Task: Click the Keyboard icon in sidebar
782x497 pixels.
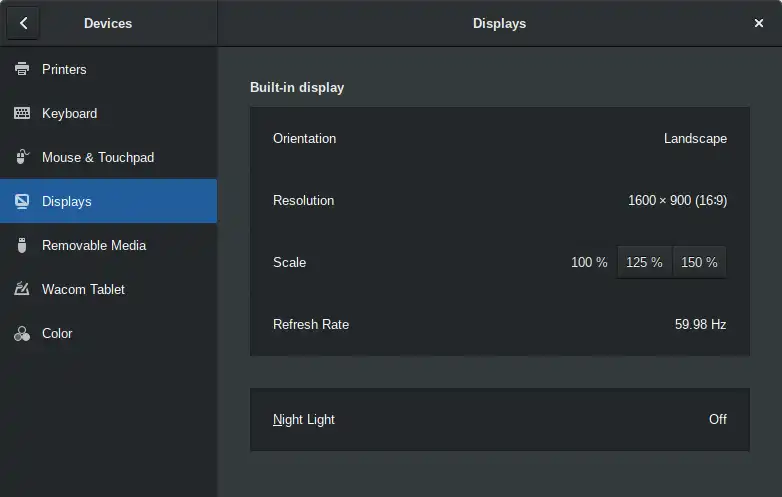Action: coord(22,113)
